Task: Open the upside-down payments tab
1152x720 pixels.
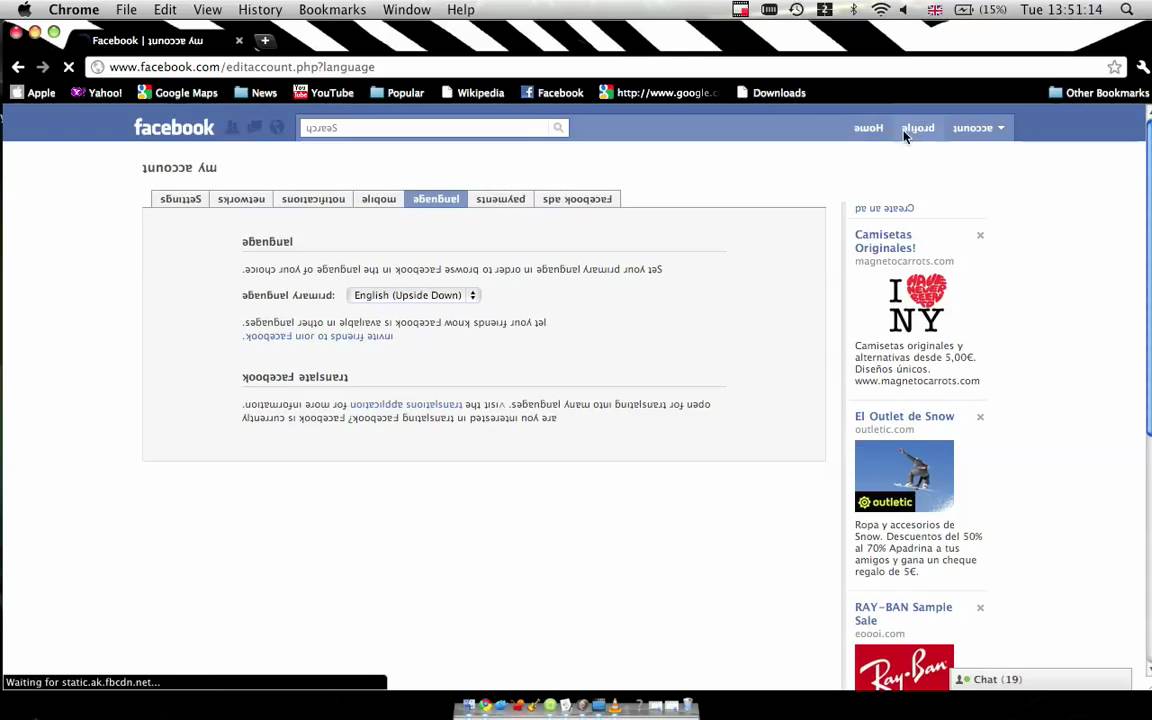Action: point(500,199)
